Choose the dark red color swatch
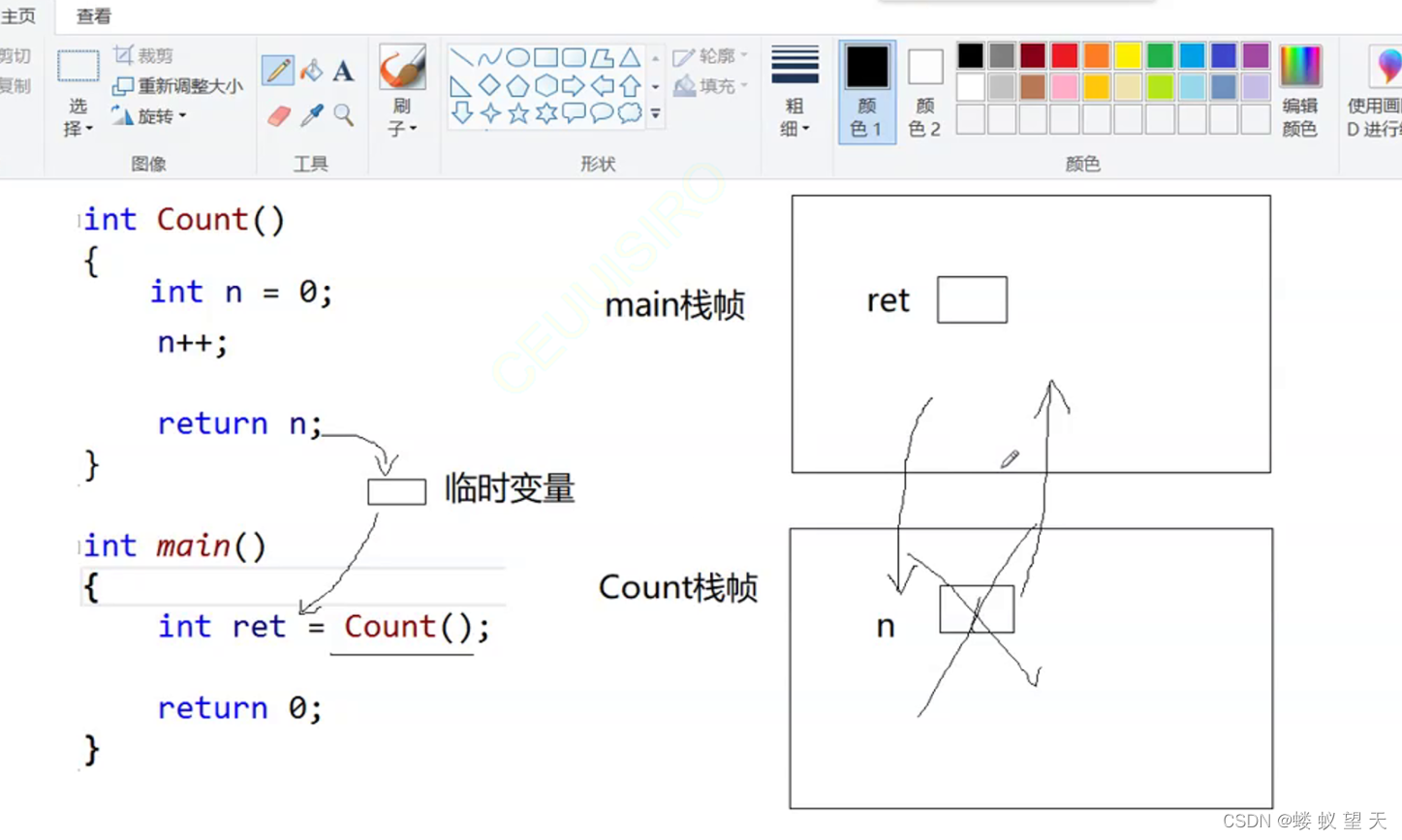 (1033, 55)
